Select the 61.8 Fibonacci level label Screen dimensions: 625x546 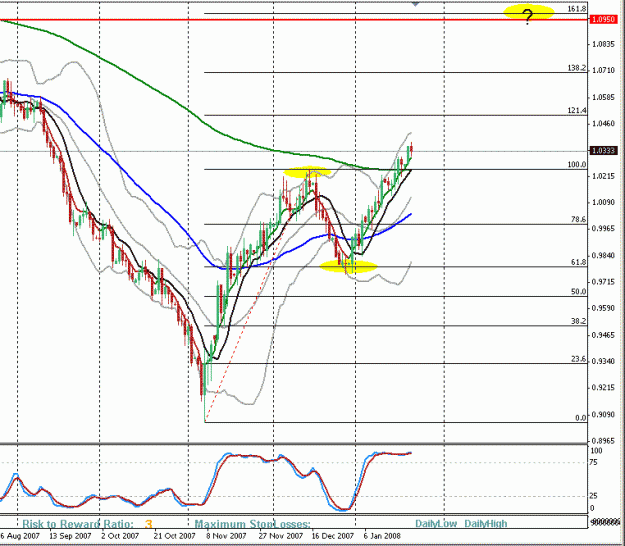(x=578, y=262)
